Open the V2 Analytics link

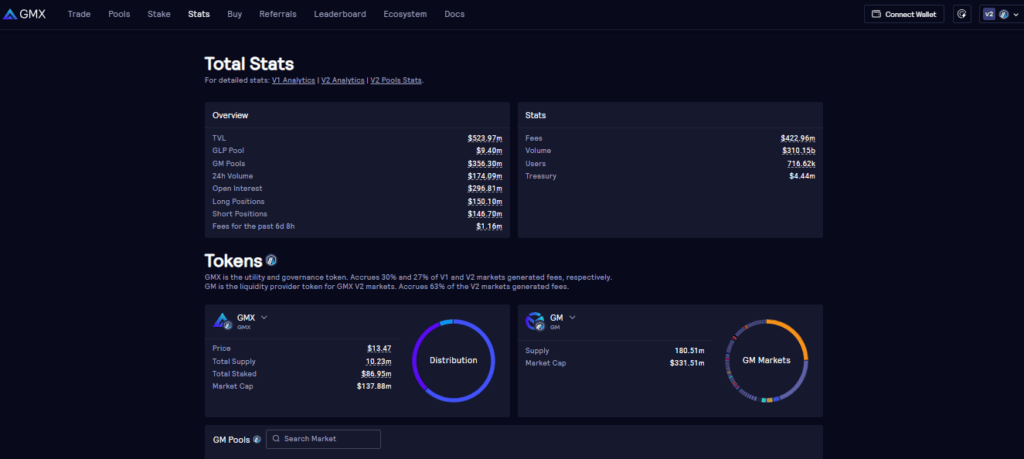(343, 80)
